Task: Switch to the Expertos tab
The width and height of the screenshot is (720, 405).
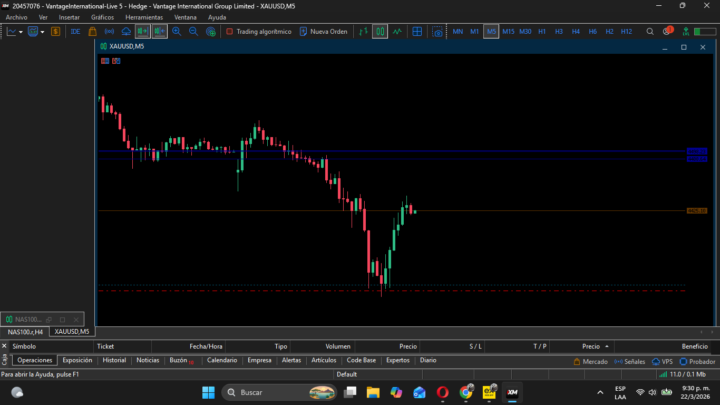Action: [398, 360]
